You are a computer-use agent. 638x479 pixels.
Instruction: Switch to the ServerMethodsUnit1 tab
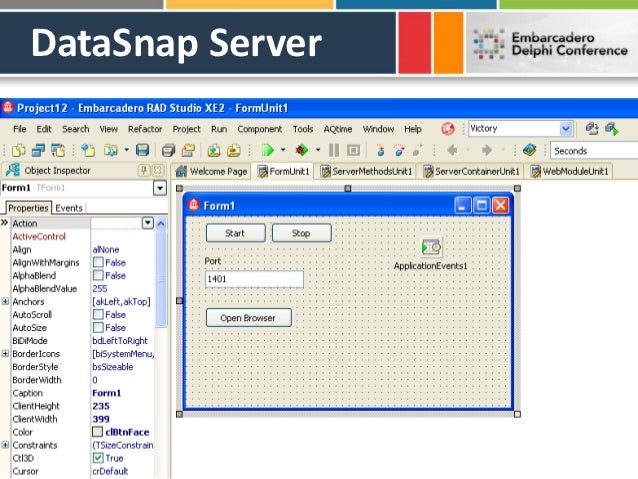(366, 171)
